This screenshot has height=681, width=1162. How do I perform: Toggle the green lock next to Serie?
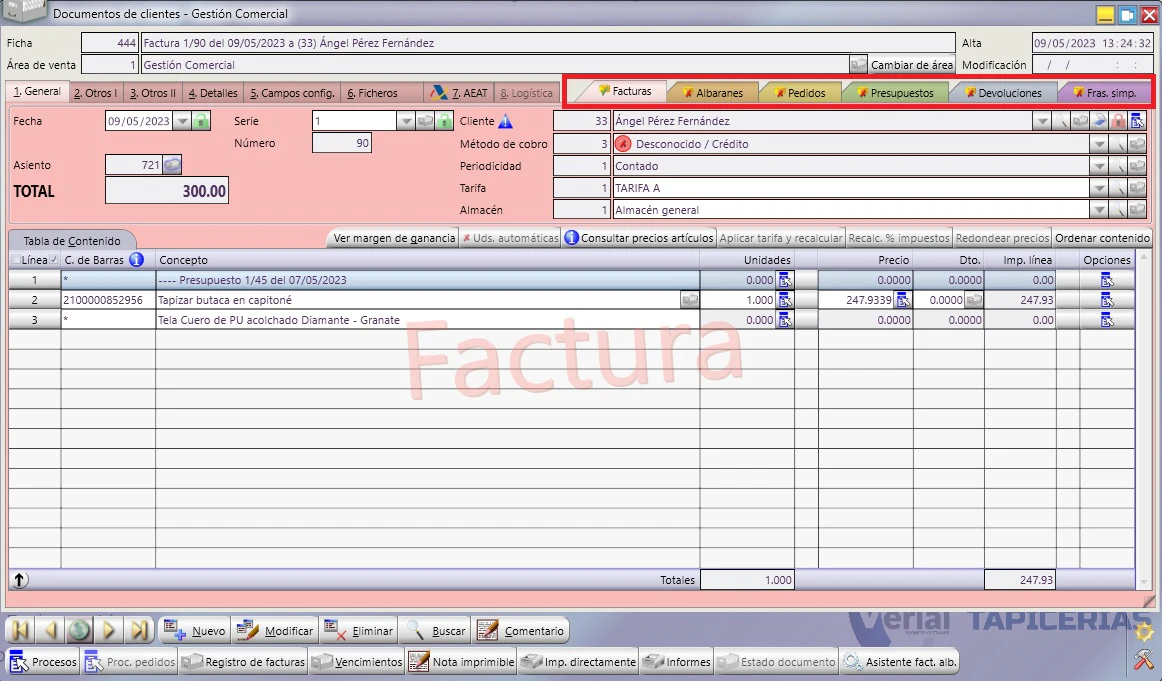pos(443,121)
